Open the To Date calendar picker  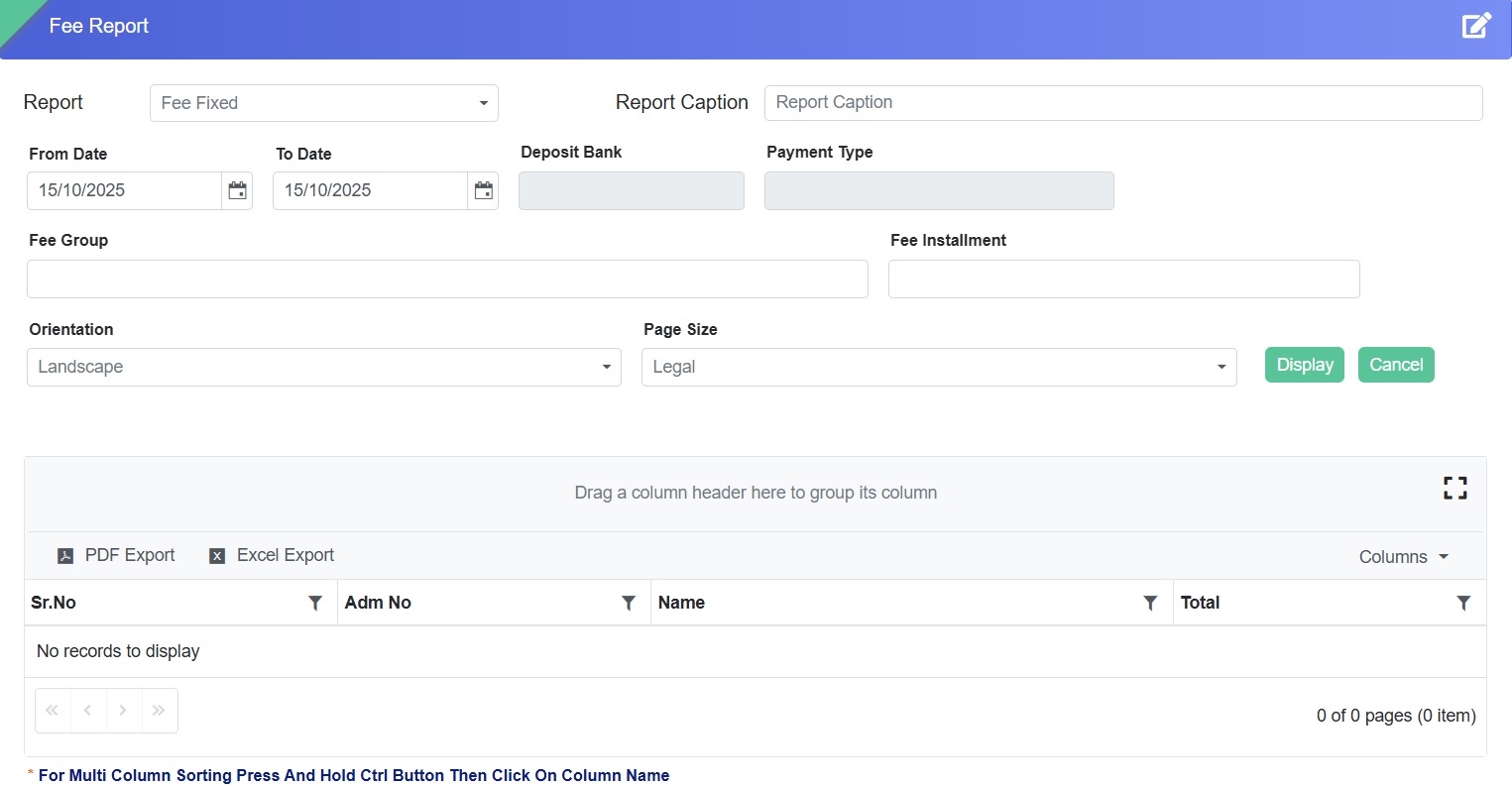(483, 191)
